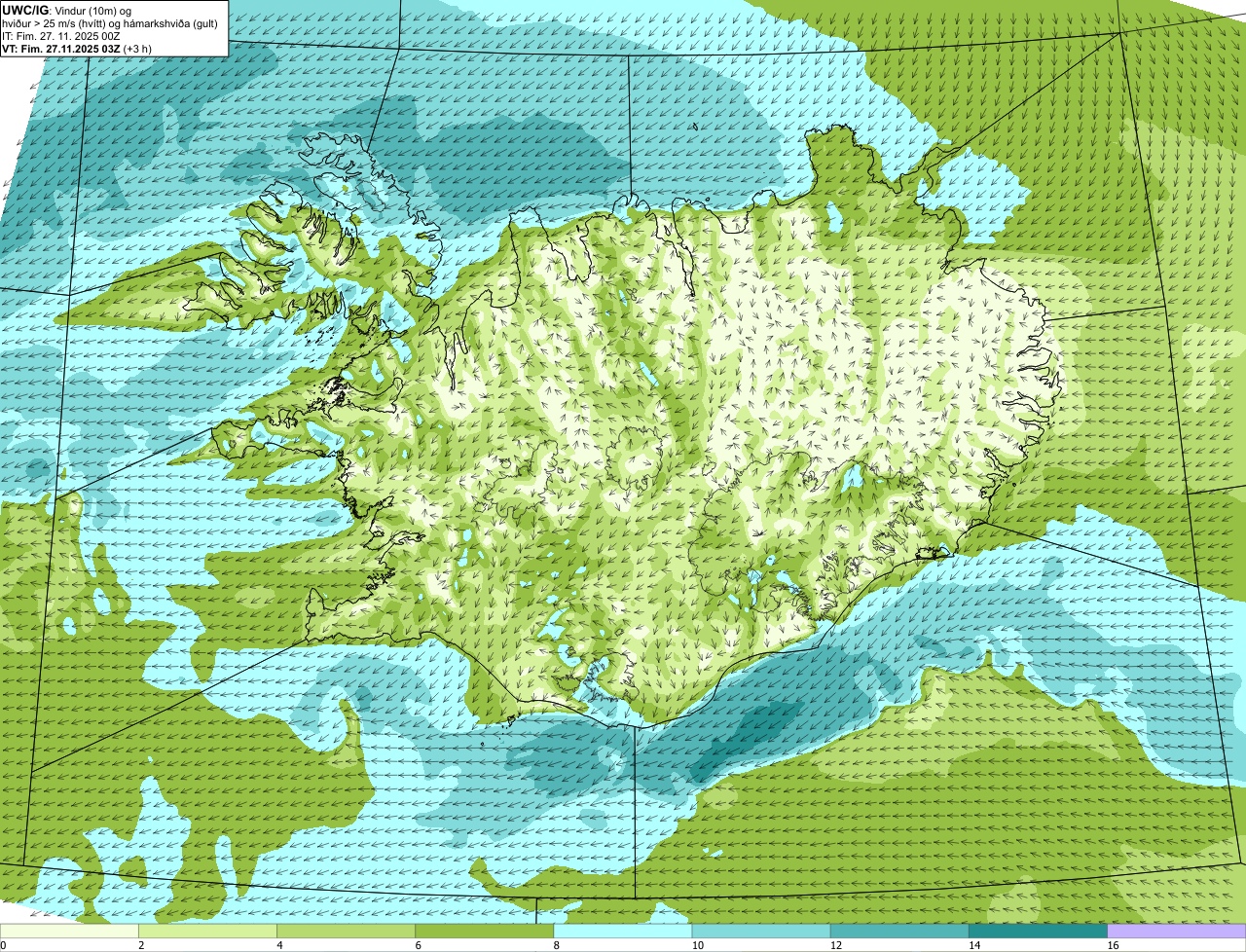Click the legend tick label "6"
The width and height of the screenshot is (1246, 952).
[419, 945]
